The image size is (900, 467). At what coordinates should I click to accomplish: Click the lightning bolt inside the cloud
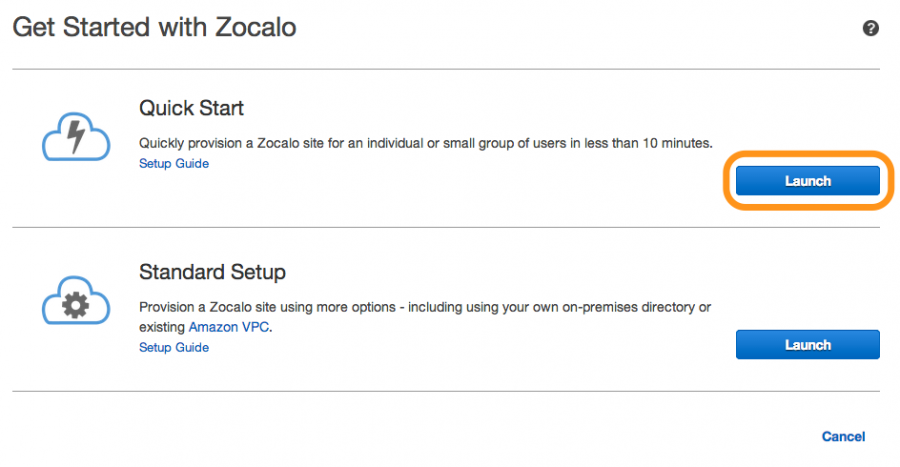tap(76, 135)
